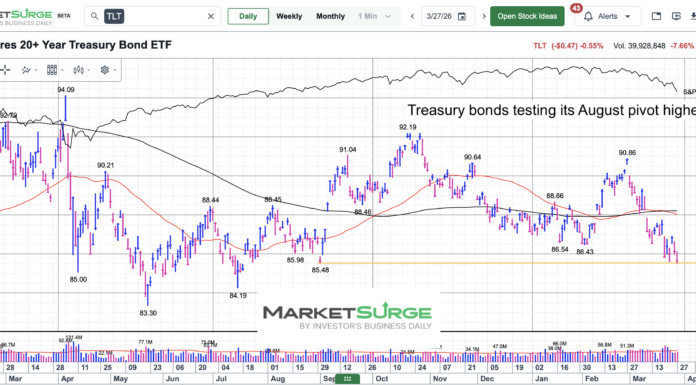Switch to the Monthly chart tab
Screen dimensions: 696x385
pyautogui.click(x=330, y=16)
